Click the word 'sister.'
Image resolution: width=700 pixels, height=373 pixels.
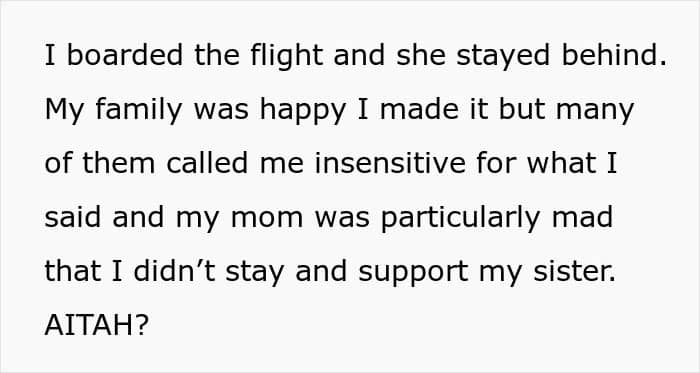coord(575,273)
